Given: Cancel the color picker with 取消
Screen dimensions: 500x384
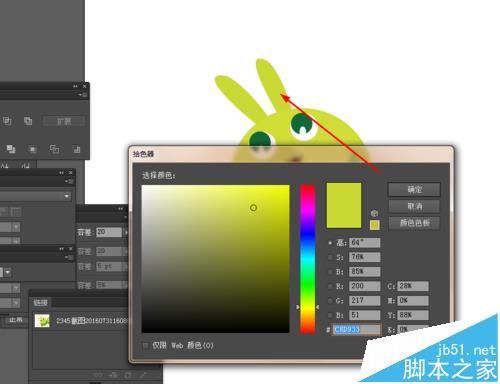Looking at the screenshot, I should click(x=414, y=206).
